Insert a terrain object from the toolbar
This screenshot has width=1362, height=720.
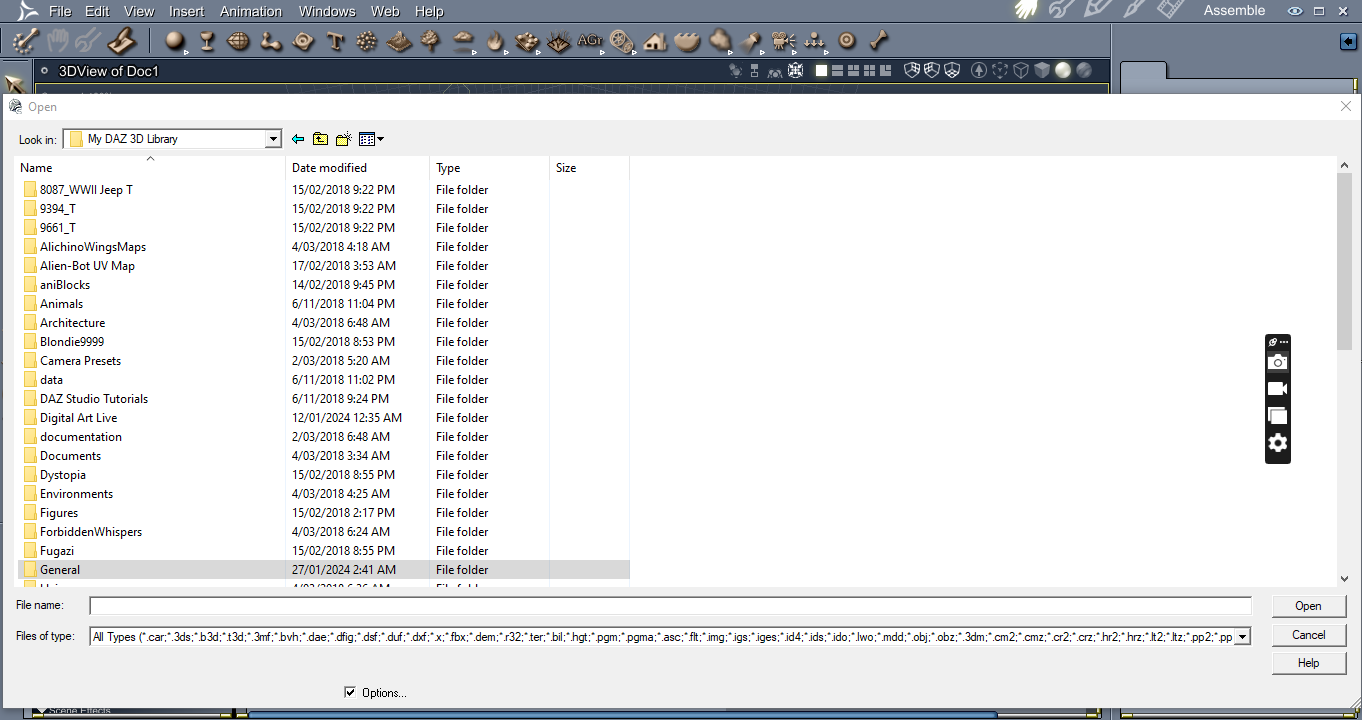pos(399,41)
